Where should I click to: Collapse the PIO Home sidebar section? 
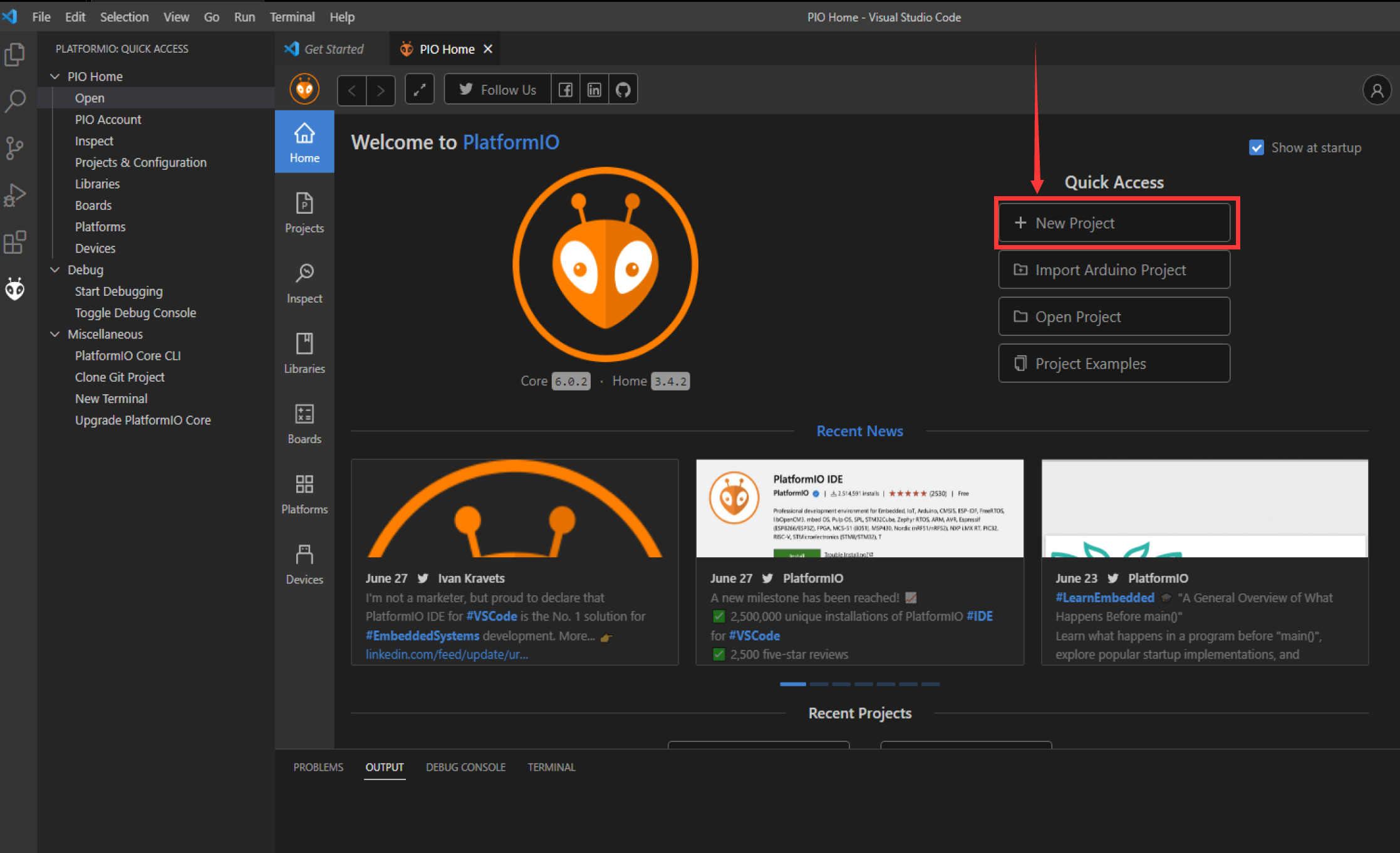tap(54, 76)
